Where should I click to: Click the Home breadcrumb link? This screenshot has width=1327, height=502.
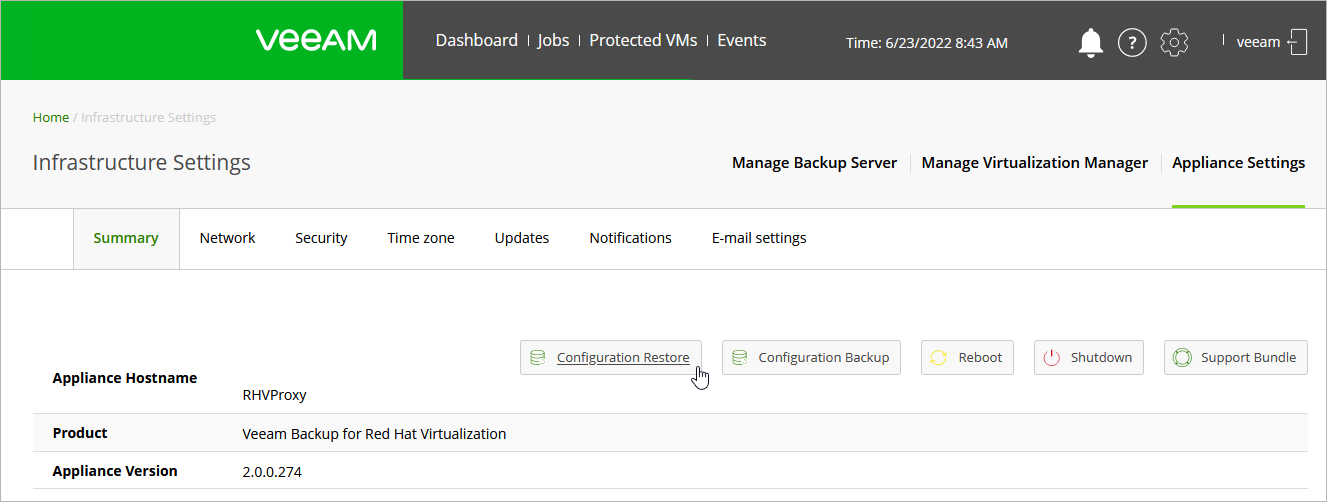(51, 117)
